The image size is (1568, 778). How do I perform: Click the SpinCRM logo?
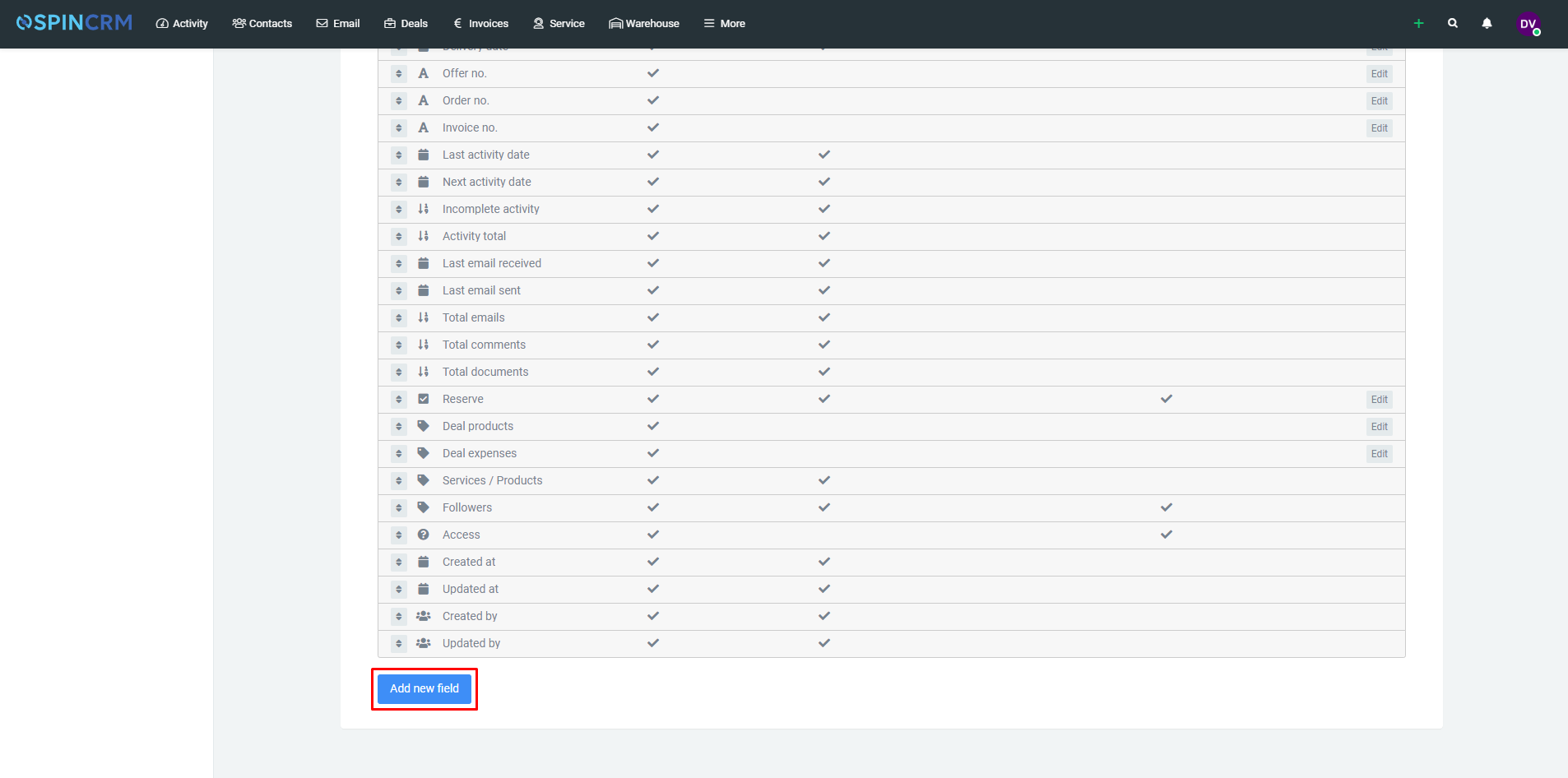coord(74,23)
